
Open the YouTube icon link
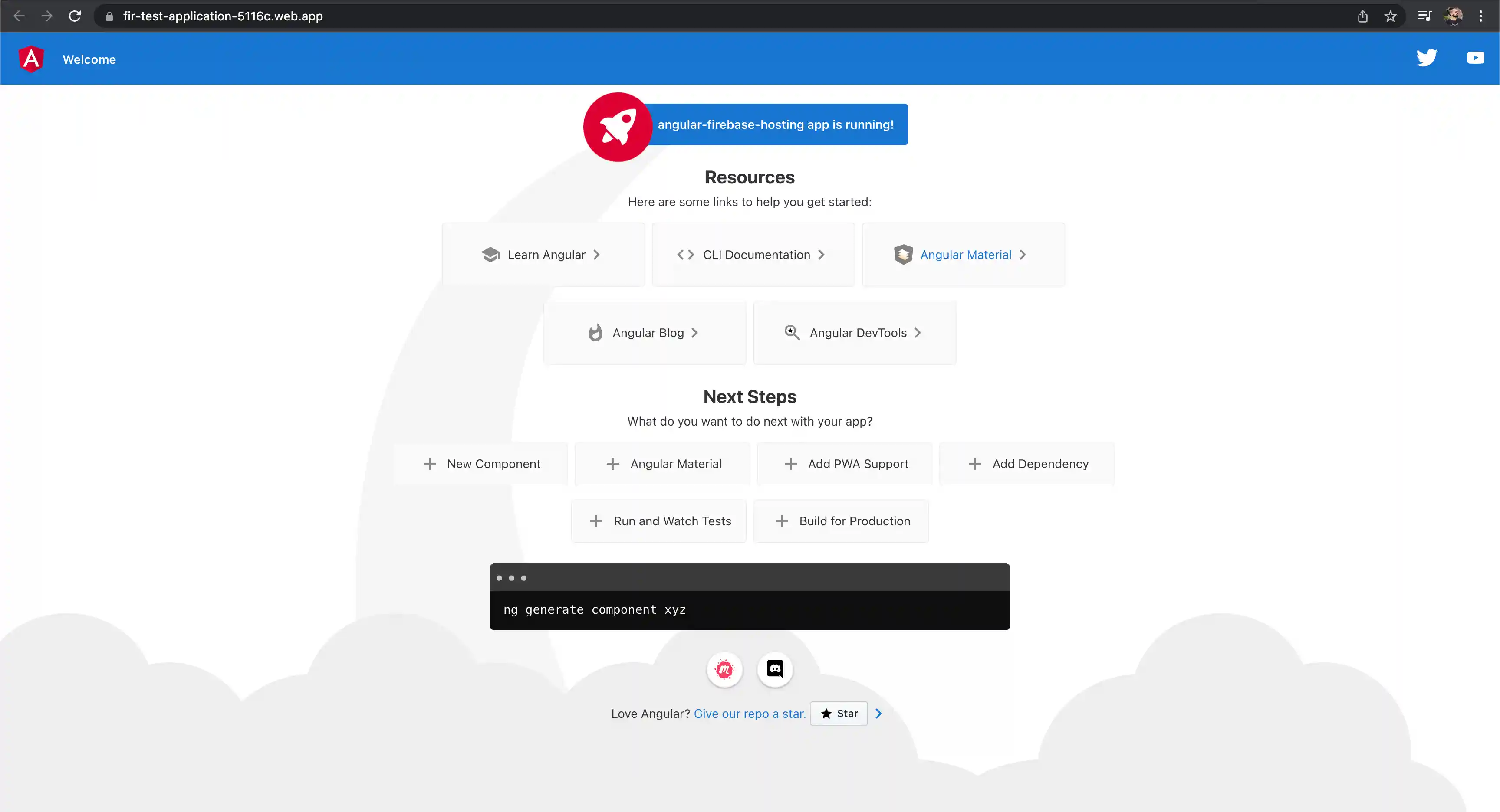pos(1475,58)
